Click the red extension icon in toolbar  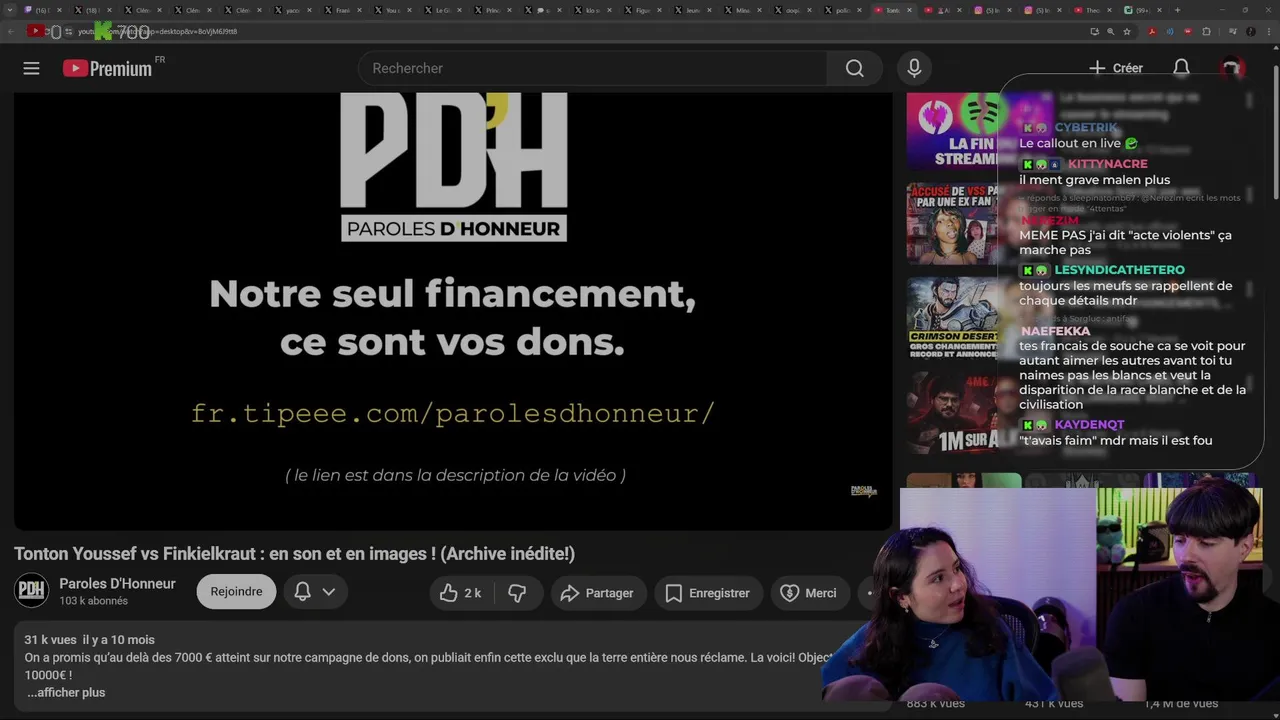(x=1188, y=31)
